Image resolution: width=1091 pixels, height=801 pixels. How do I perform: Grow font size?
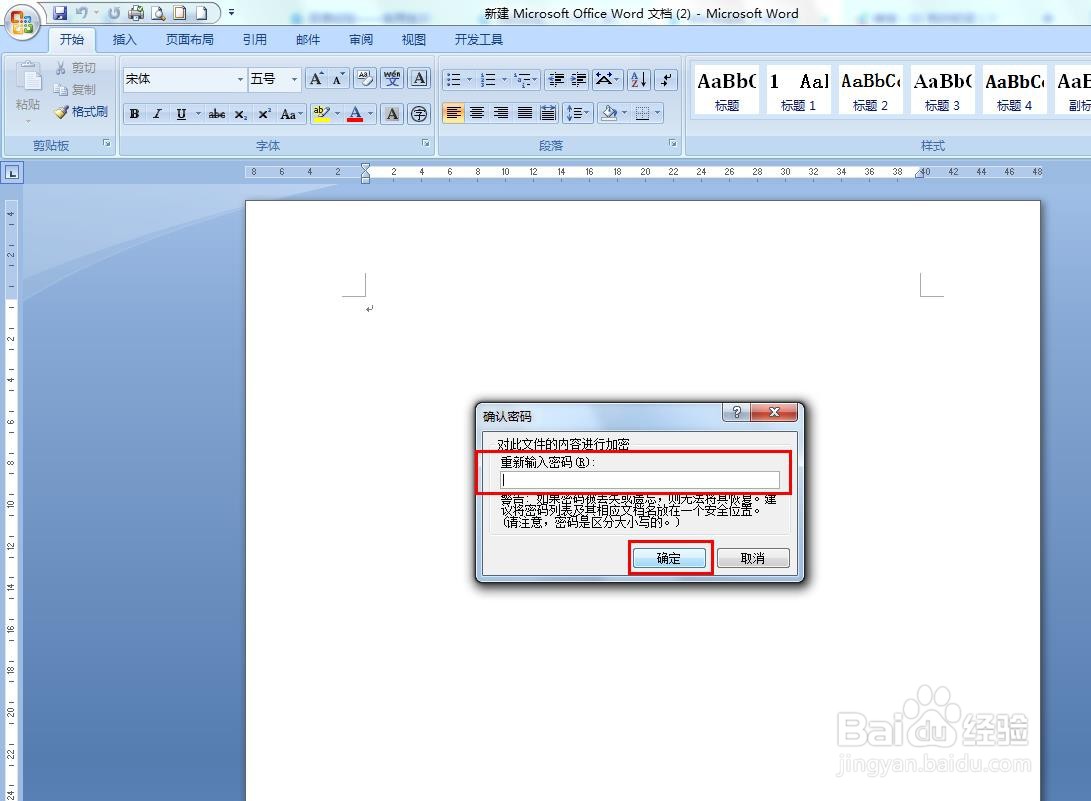[x=316, y=79]
